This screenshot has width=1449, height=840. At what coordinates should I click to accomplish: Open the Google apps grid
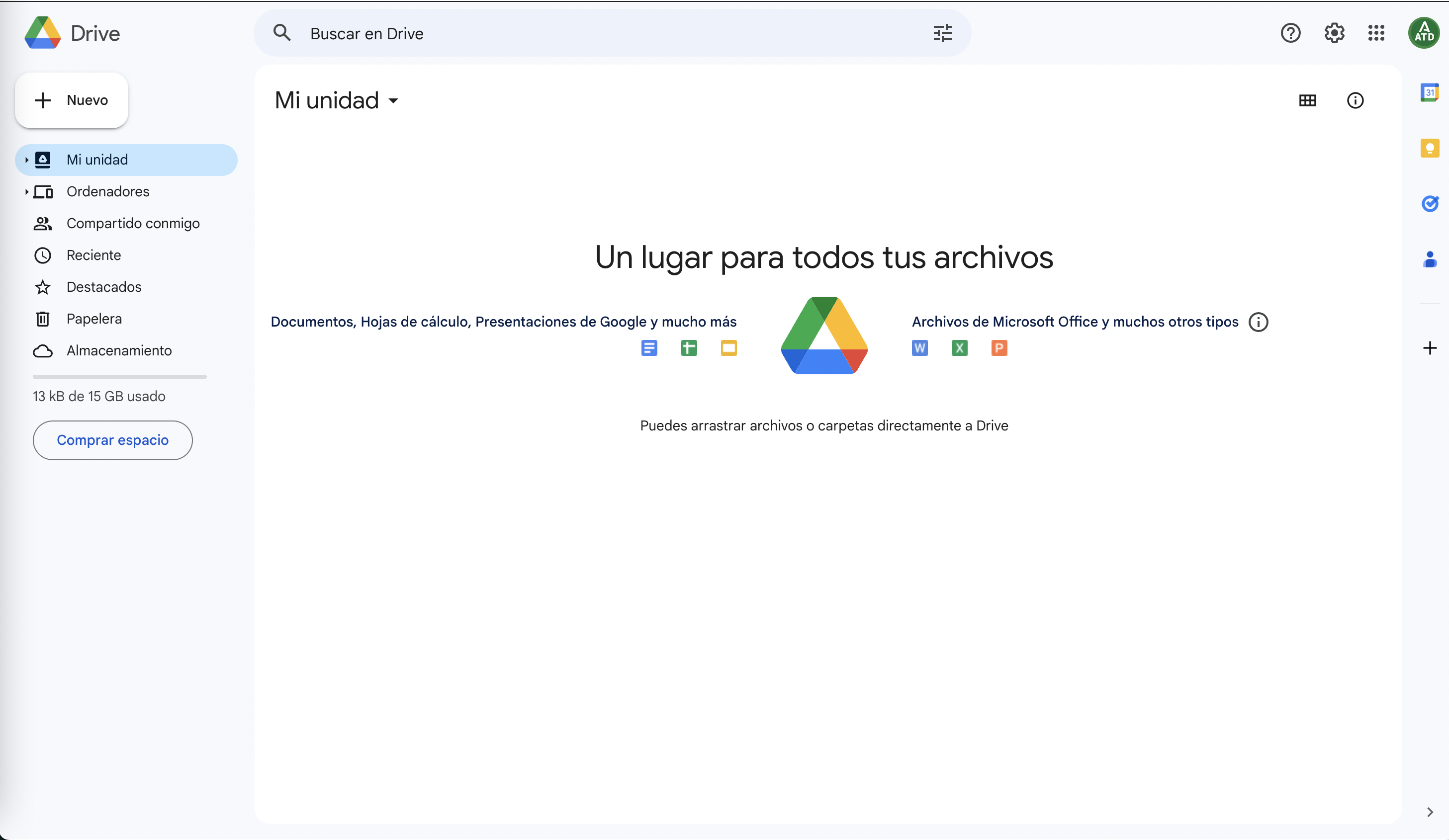[1376, 33]
